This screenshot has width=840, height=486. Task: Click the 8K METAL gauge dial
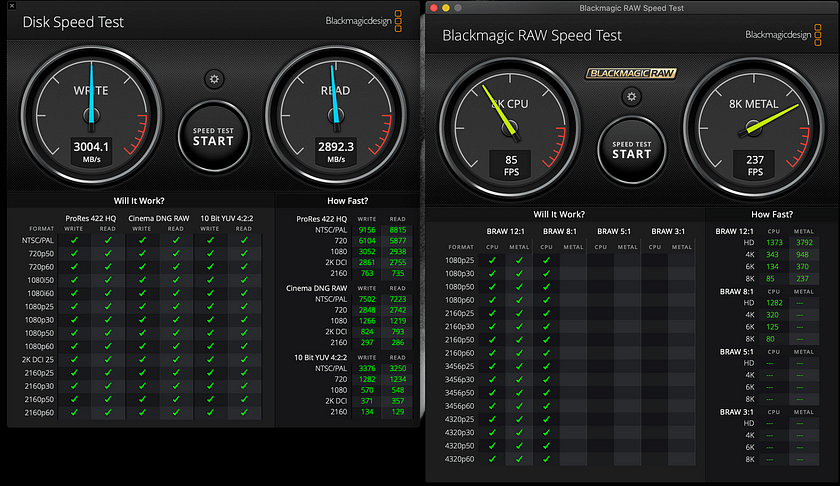pyautogui.click(x=754, y=129)
